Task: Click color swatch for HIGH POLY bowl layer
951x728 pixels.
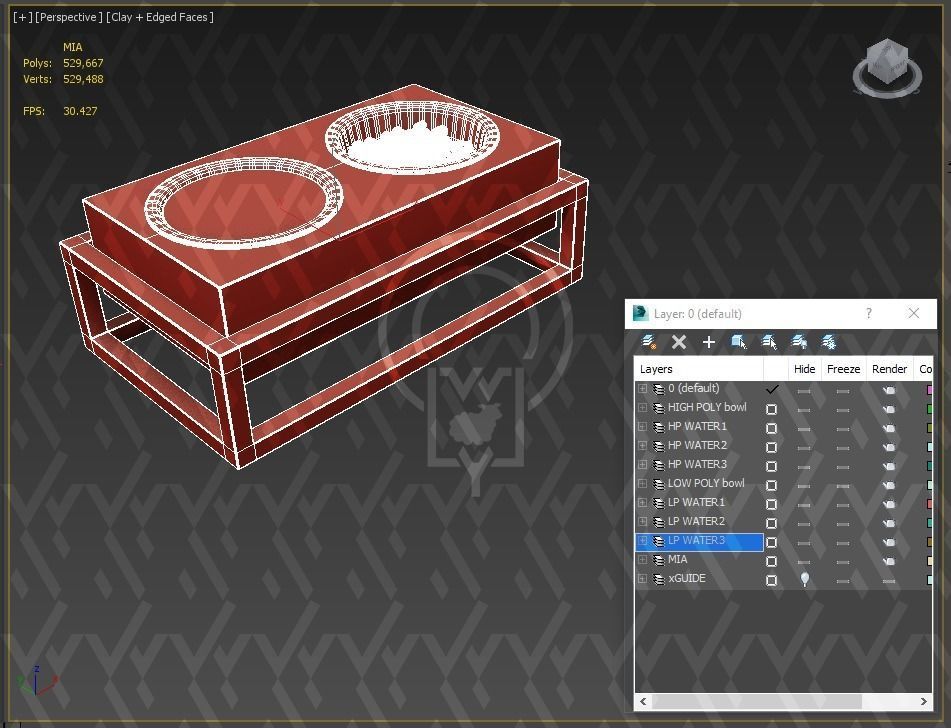Action: click(929, 410)
